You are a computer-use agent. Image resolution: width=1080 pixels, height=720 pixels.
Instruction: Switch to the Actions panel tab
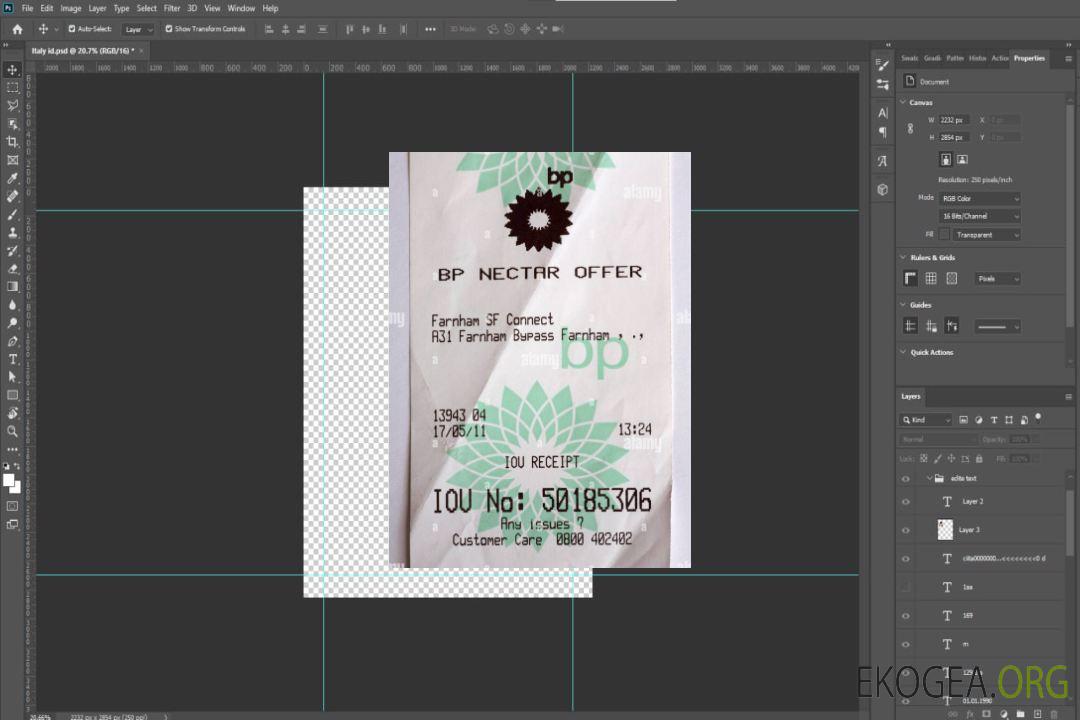pos(999,58)
